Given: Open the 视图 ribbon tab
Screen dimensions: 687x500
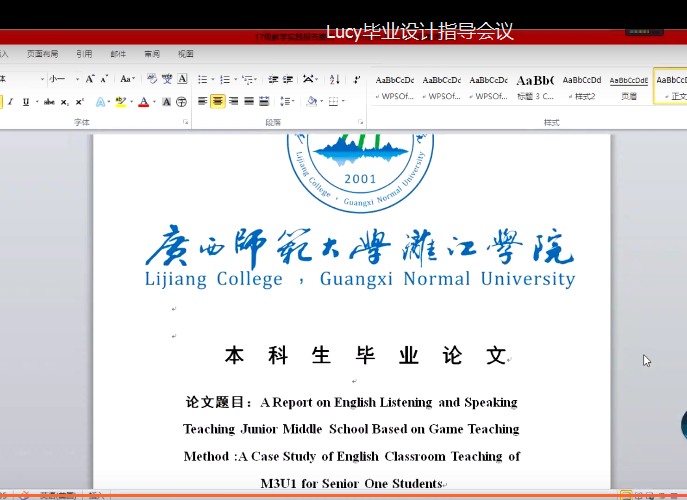Looking at the screenshot, I should (x=186, y=54).
